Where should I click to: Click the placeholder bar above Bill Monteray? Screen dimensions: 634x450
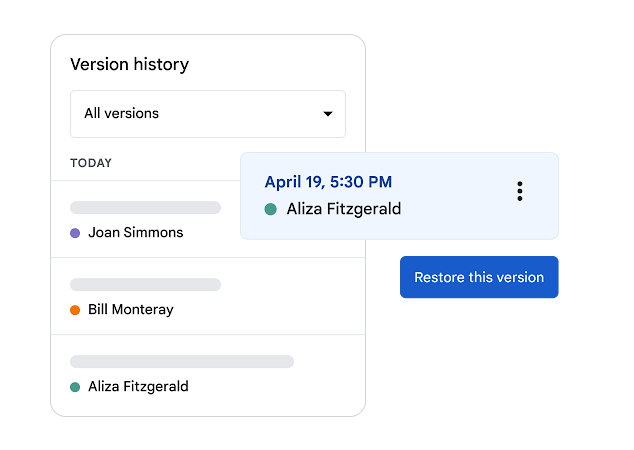(146, 285)
